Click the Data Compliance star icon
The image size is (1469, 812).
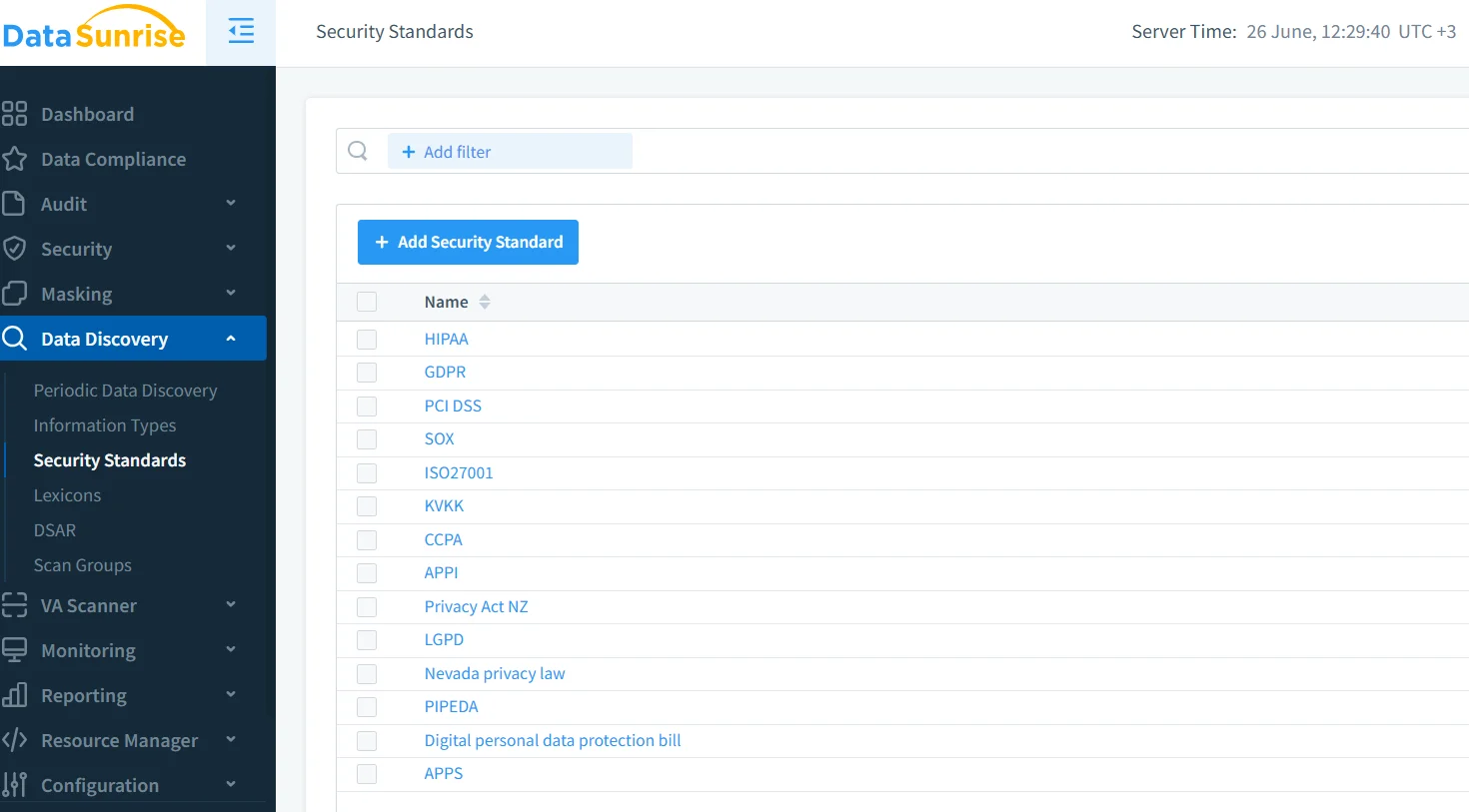(14, 159)
